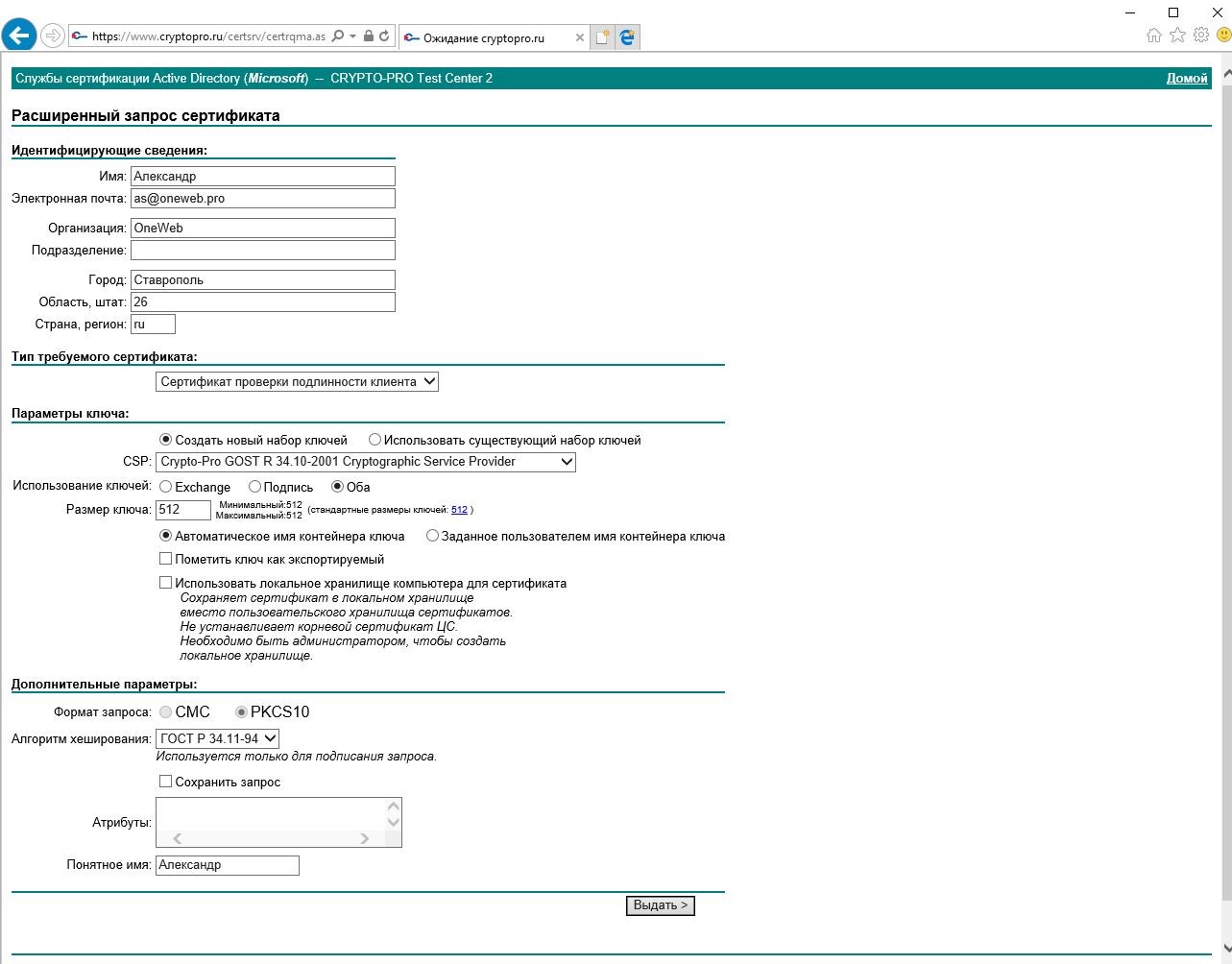This screenshot has width=1232, height=964.
Task: Click the security lock icon in address bar
Action: (369, 36)
